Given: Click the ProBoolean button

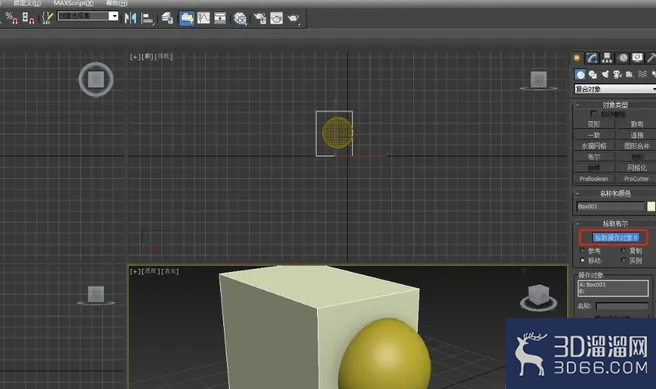Looking at the screenshot, I should pos(594,179).
